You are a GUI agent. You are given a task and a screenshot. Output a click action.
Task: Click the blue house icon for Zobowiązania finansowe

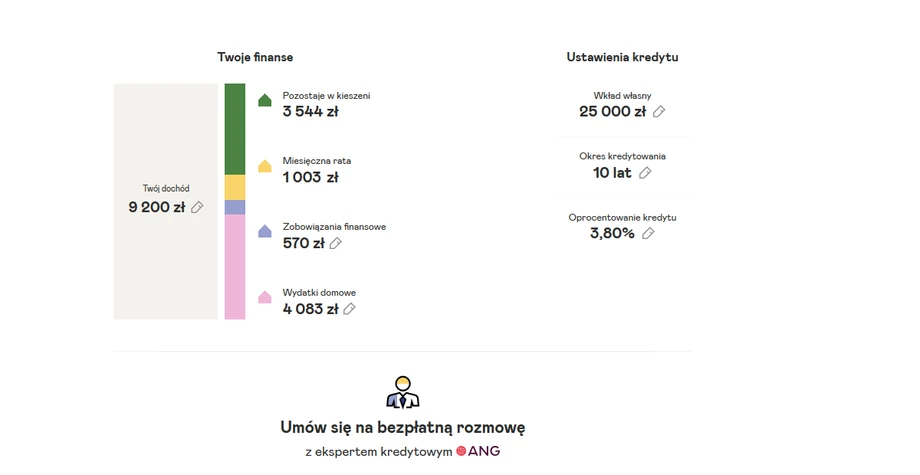(x=265, y=231)
